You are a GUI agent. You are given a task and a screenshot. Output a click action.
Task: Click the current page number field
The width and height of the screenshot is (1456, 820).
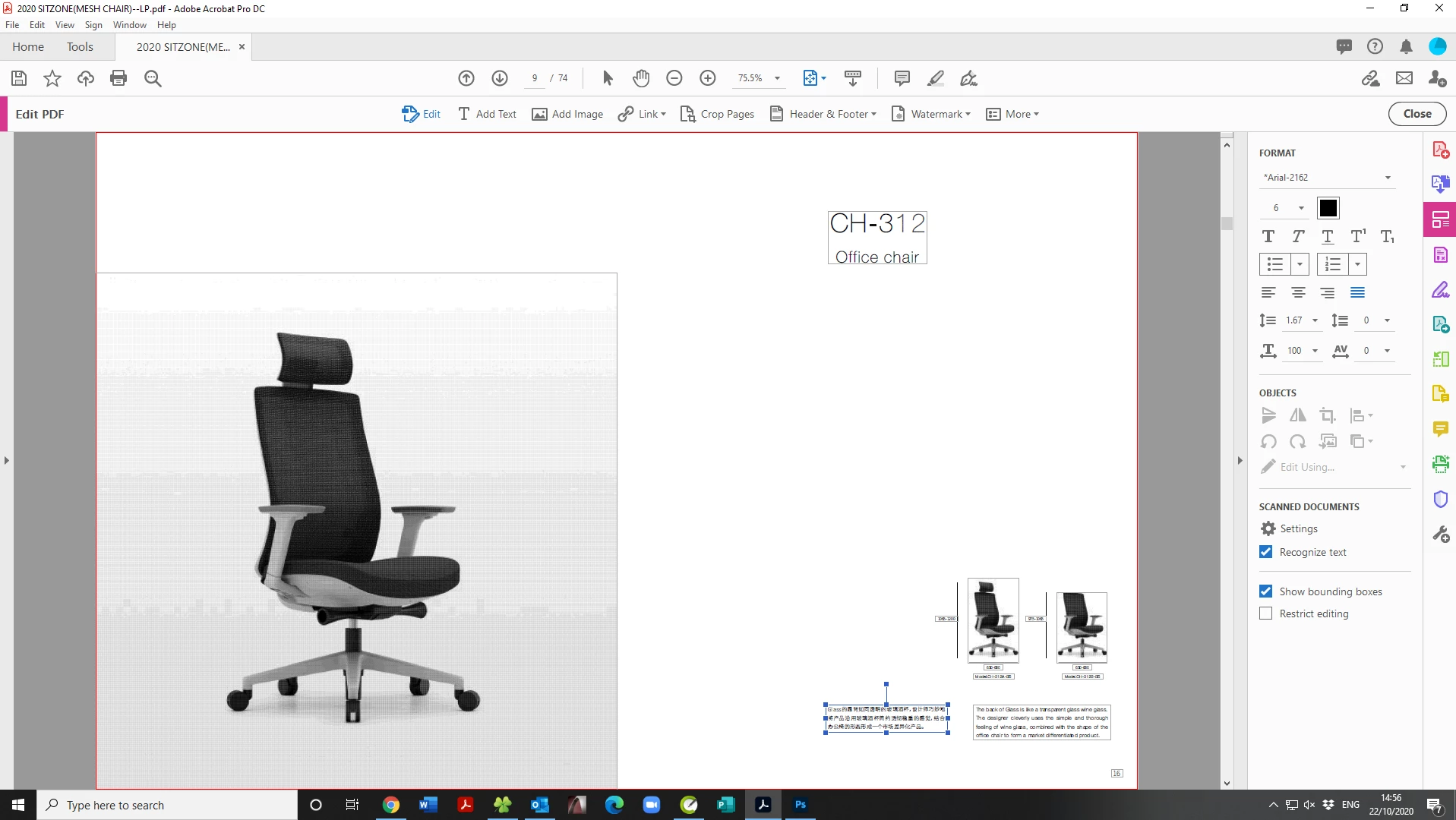click(535, 78)
